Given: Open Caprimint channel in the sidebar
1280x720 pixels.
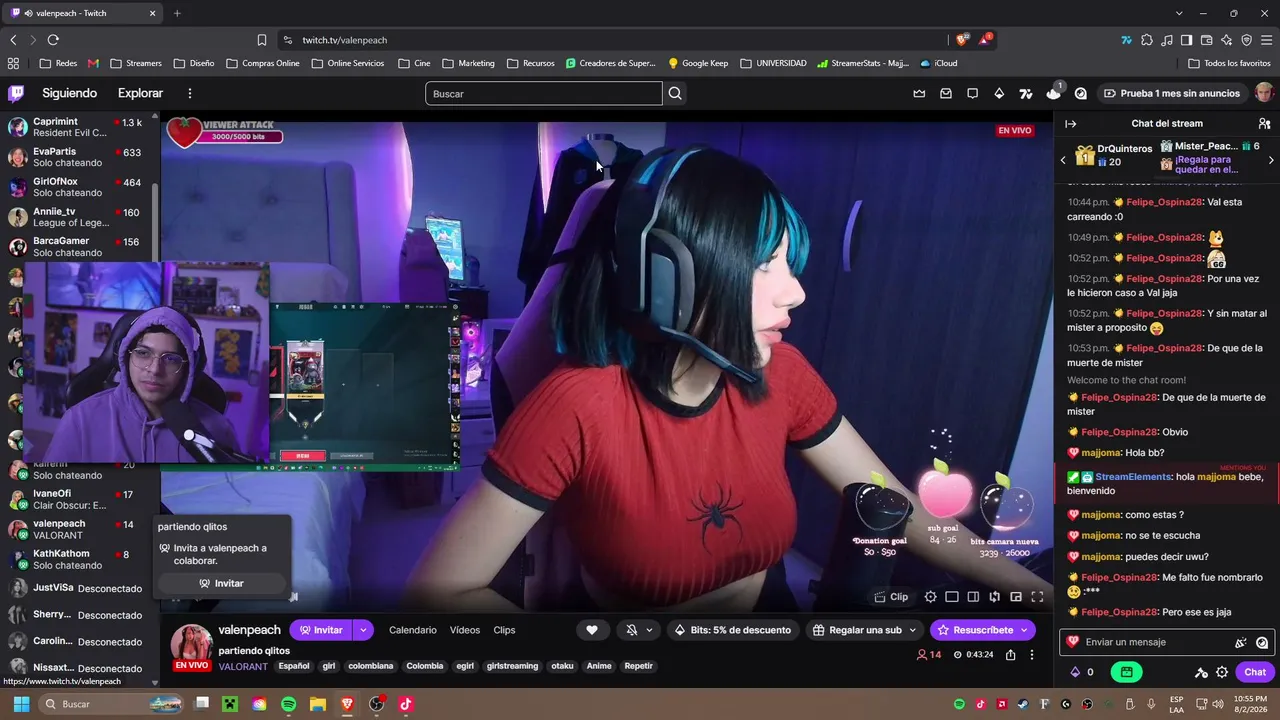Looking at the screenshot, I should [78, 127].
